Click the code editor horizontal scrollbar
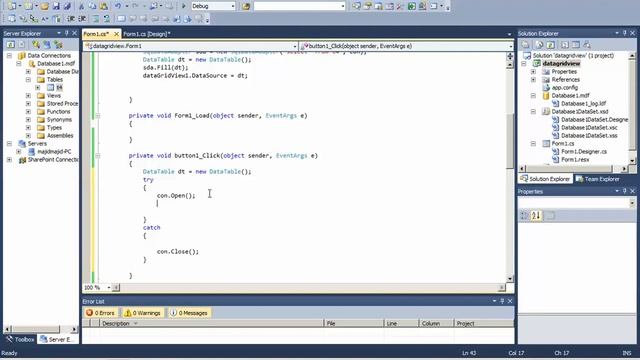 click(x=309, y=288)
